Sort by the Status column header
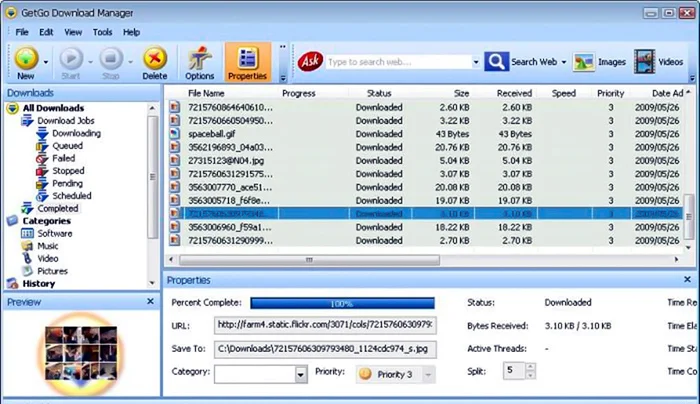The image size is (700, 404). pyautogui.click(x=379, y=93)
